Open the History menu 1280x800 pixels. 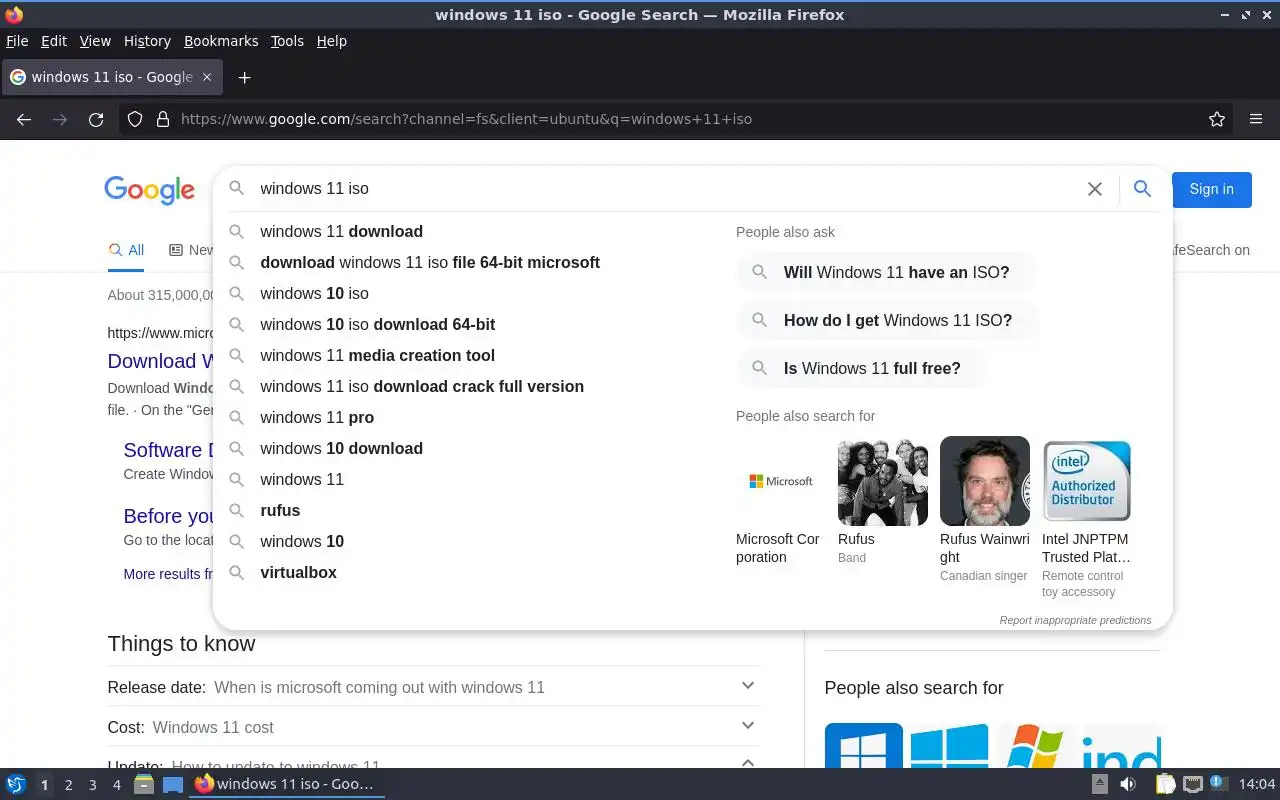[147, 41]
